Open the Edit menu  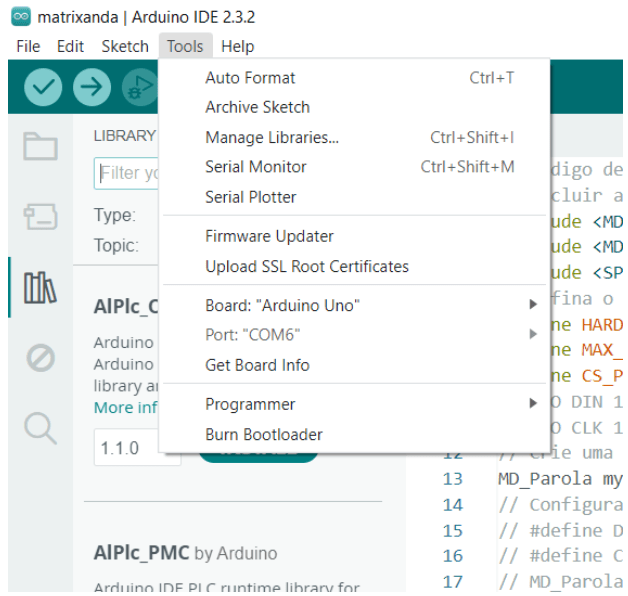point(70,46)
